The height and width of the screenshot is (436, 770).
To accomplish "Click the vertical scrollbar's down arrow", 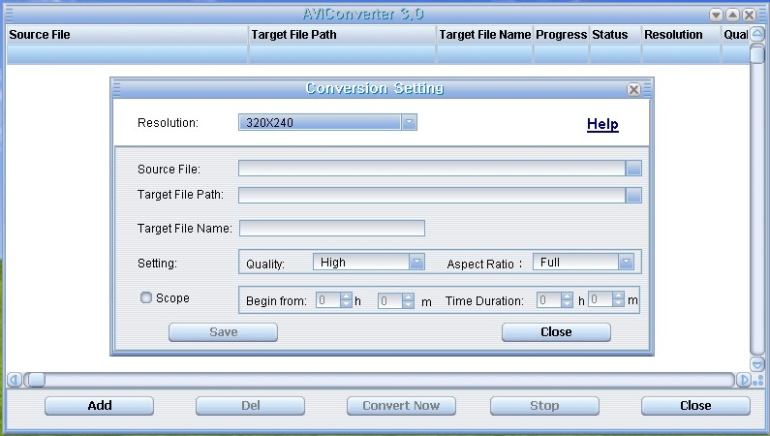I will [757, 364].
